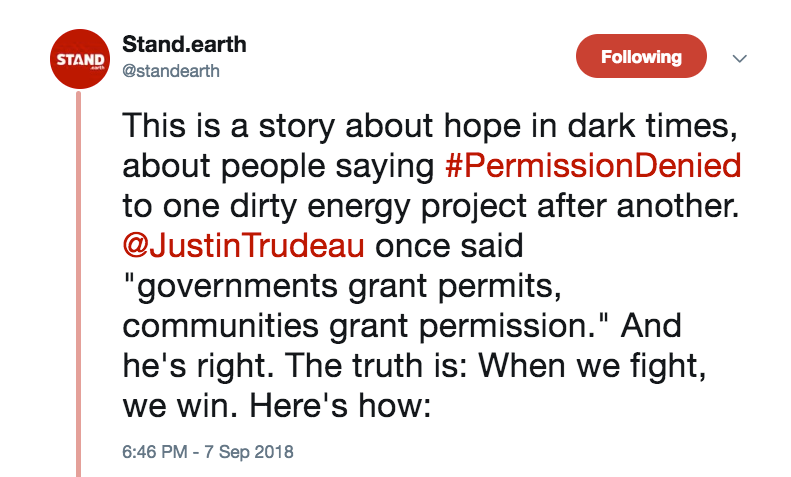Go to @JustinTrudeau's profile mention
The image size is (791, 477).
(x=243, y=246)
